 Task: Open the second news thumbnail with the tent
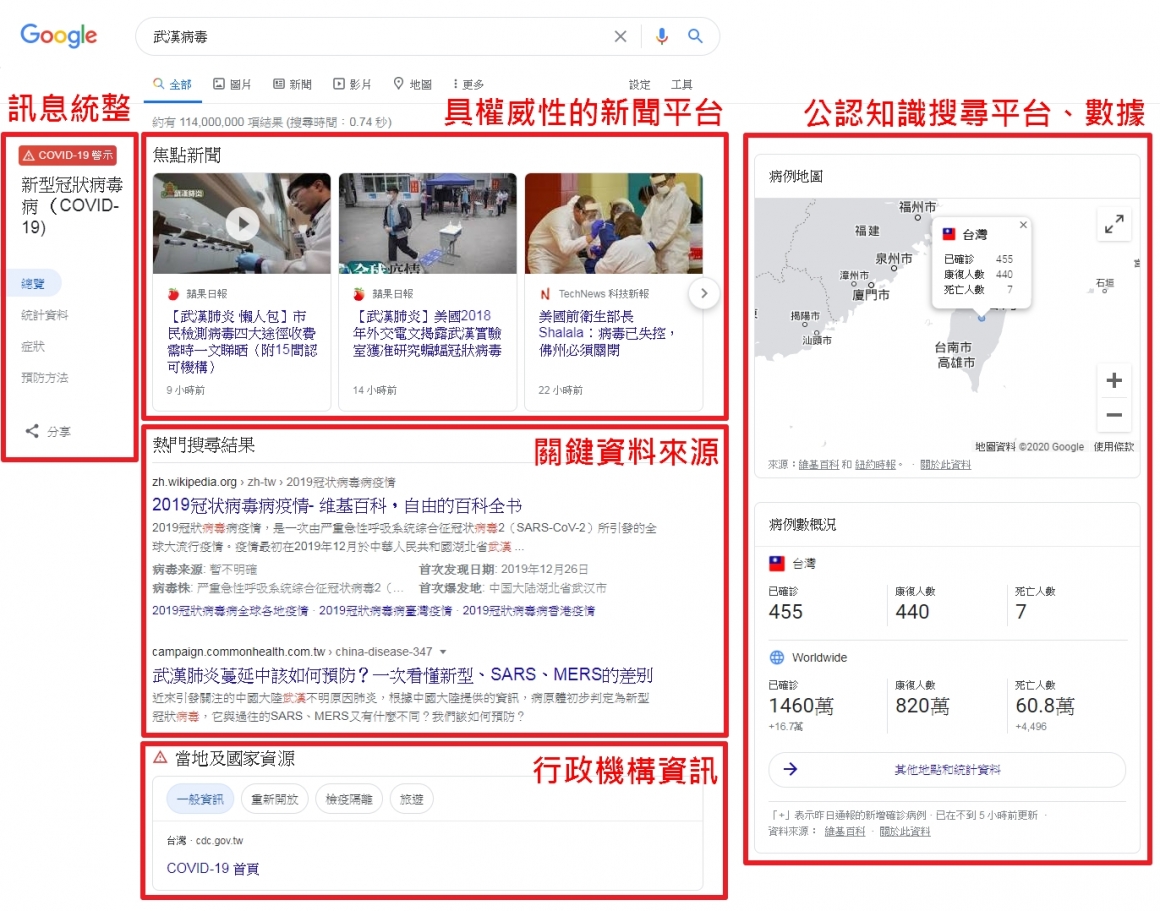tap(428, 223)
